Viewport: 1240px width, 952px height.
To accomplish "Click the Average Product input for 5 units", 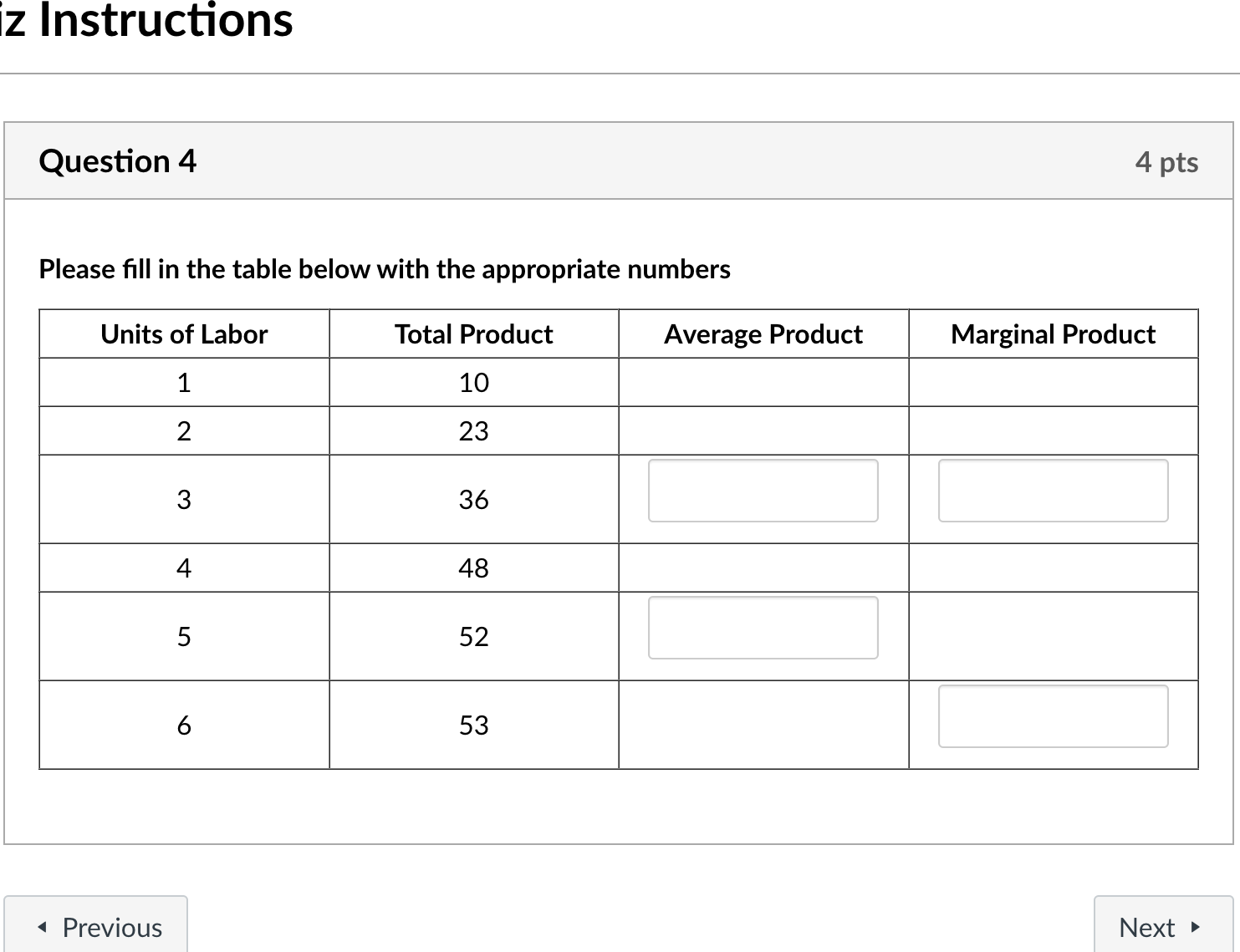I will point(762,628).
